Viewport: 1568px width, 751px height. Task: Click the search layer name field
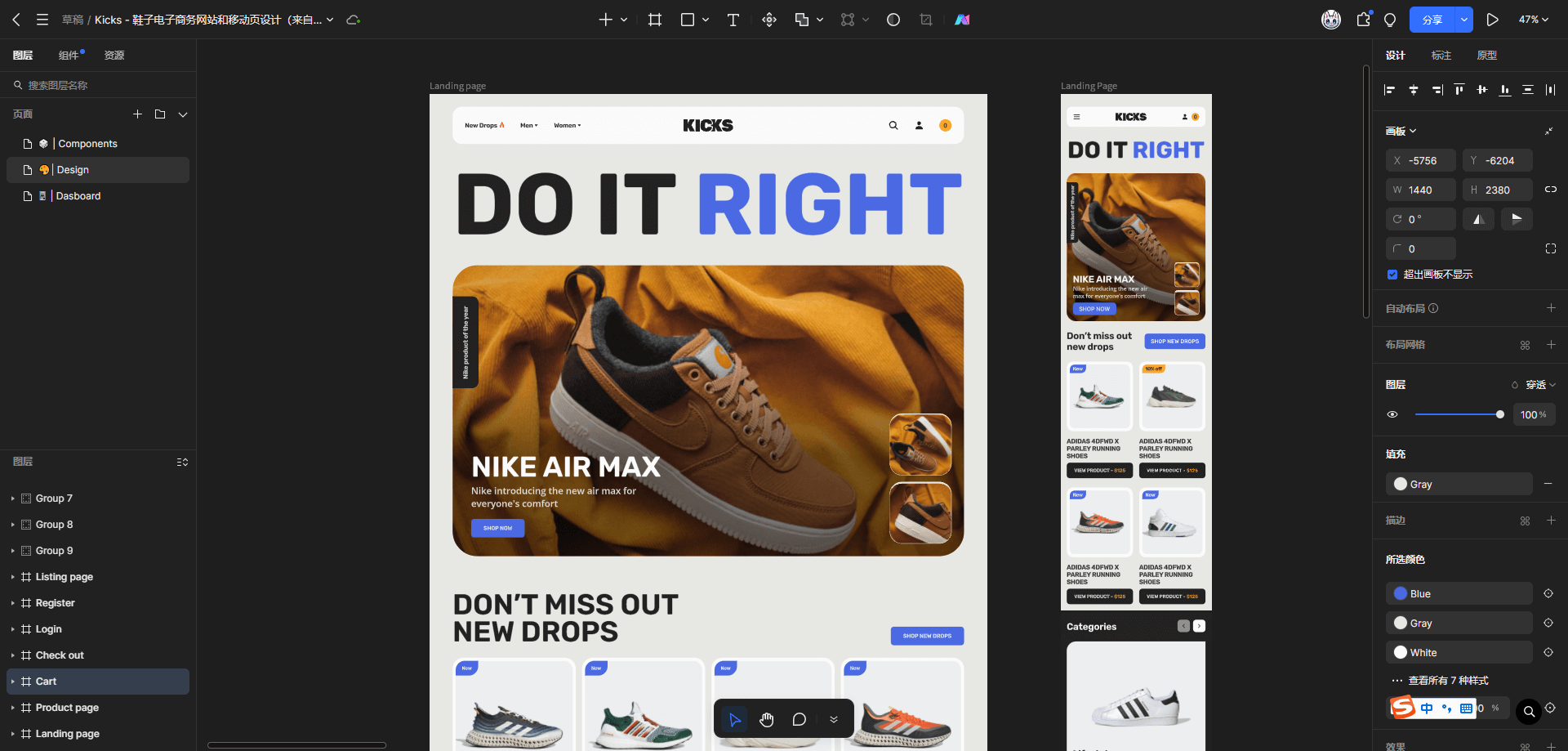98,85
